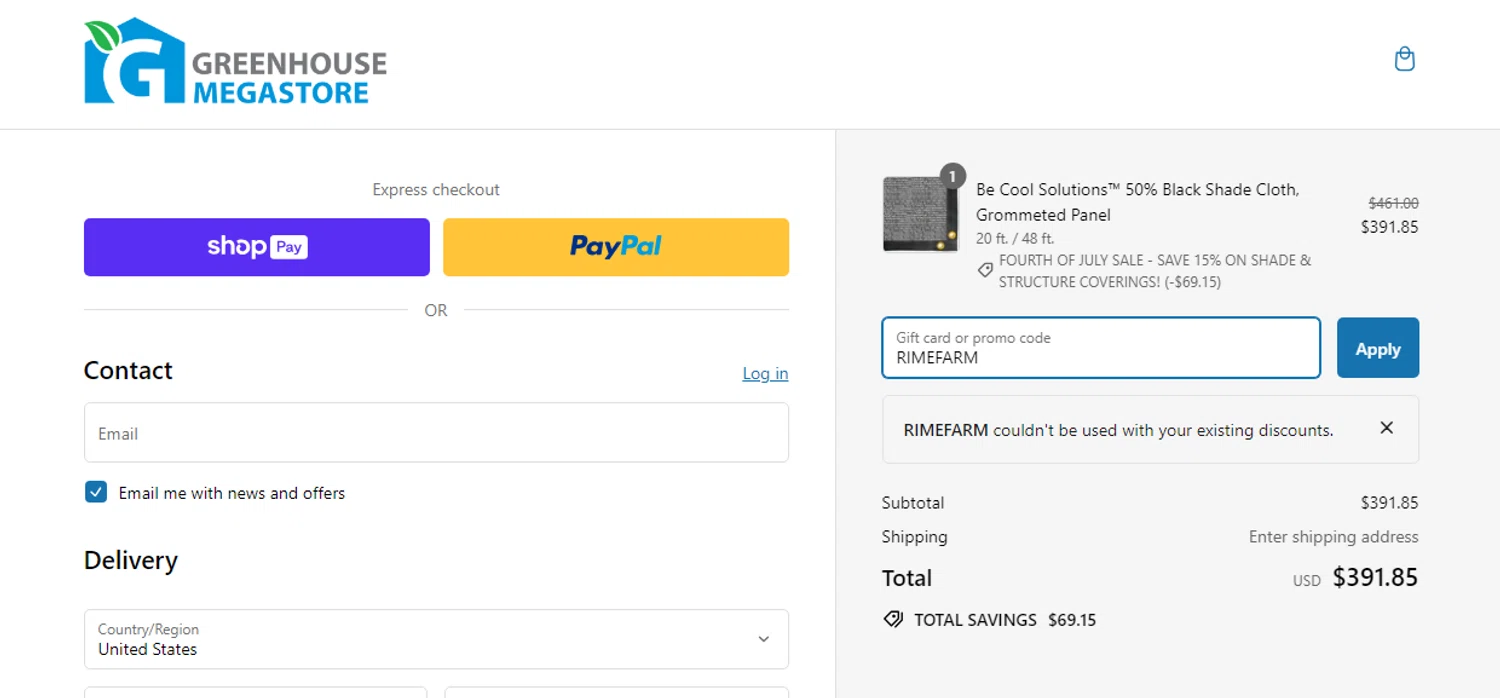
Task: Click the Greenhouse Megastore logo
Action: click(235, 62)
